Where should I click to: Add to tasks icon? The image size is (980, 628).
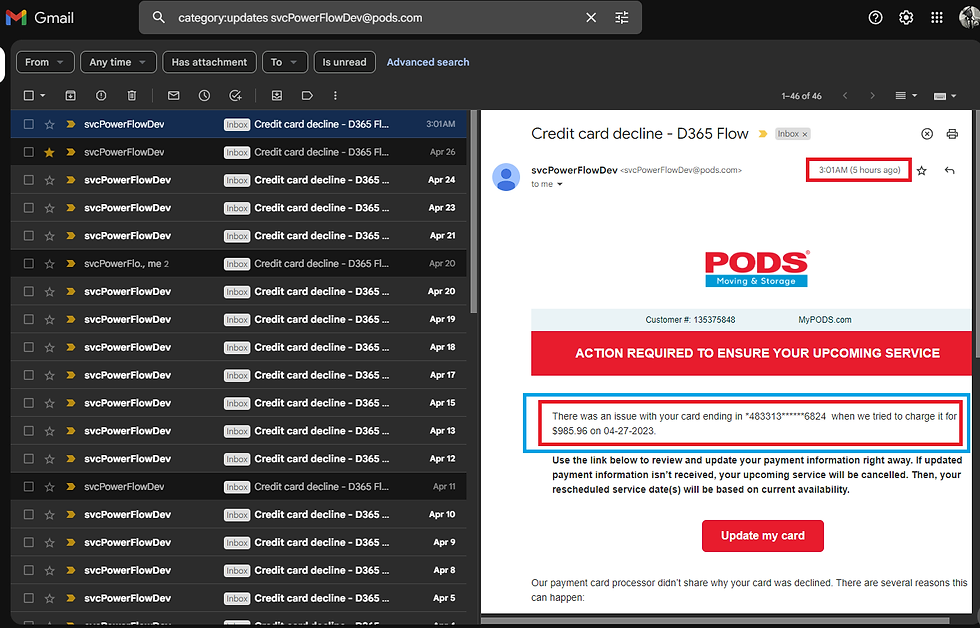point(235,96)
